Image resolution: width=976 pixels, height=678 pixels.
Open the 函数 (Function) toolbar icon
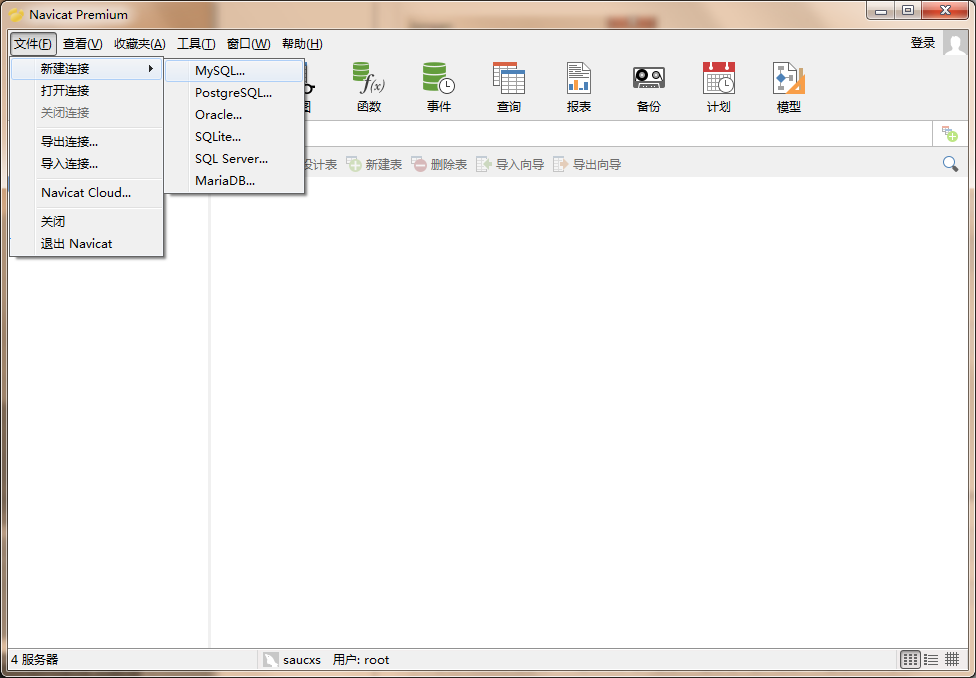(x=369, y=87)
